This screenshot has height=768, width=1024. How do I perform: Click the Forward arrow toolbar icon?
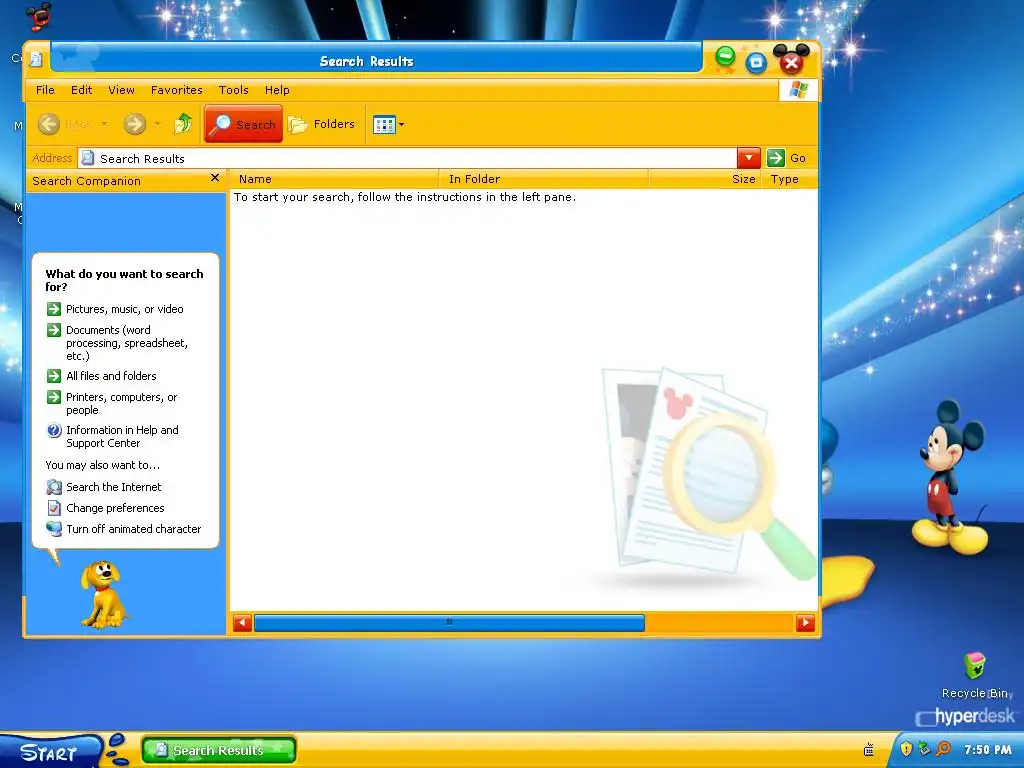point(135,124)
